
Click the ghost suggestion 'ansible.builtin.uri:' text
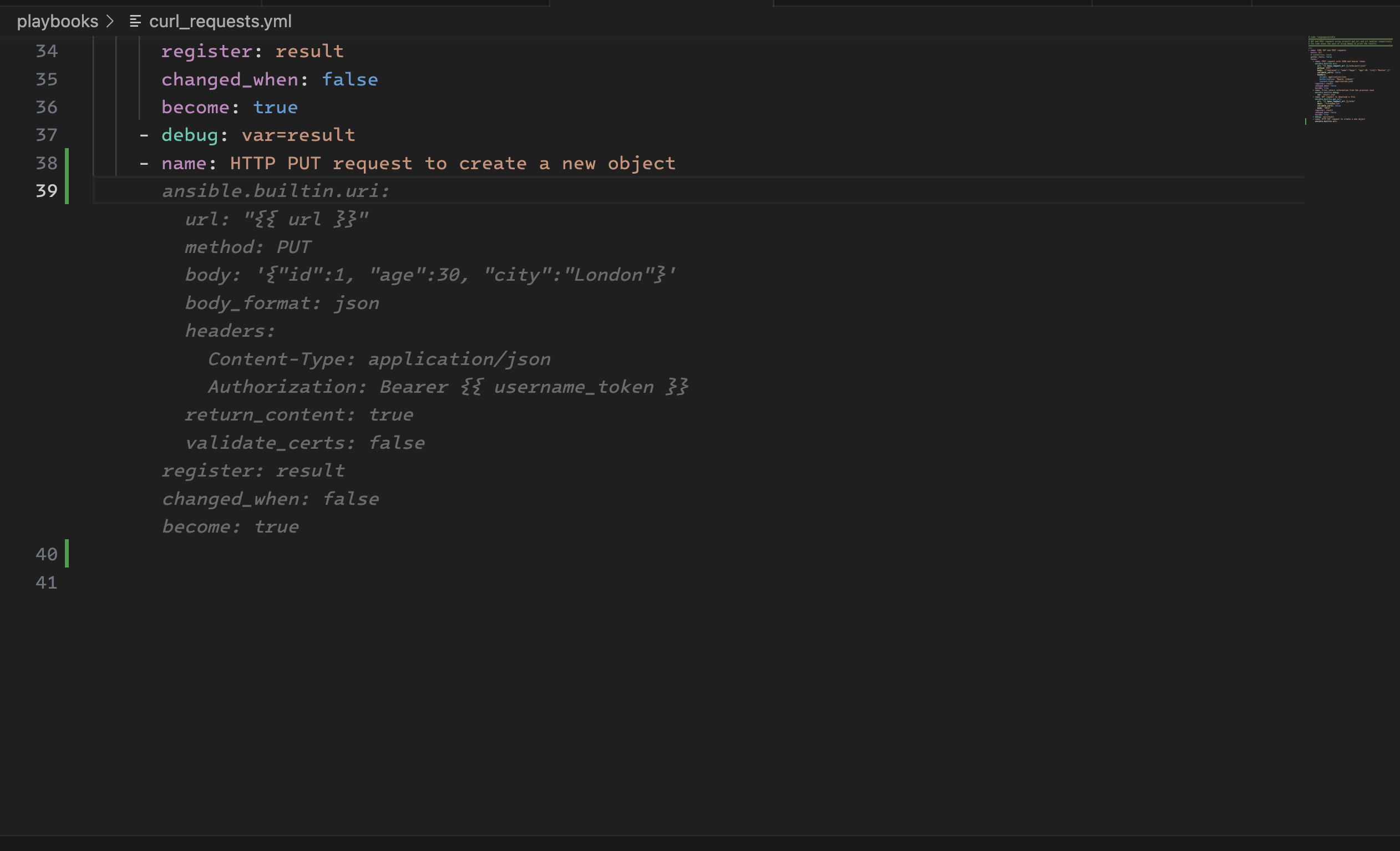(276, 191)
